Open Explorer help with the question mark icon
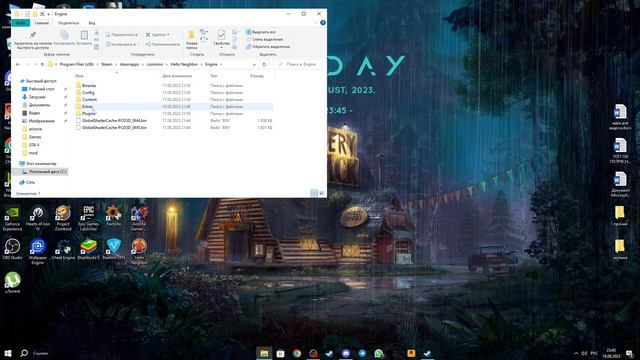This screenshot has width=640, height=360. pyautogui.click(x=322, y=23)
